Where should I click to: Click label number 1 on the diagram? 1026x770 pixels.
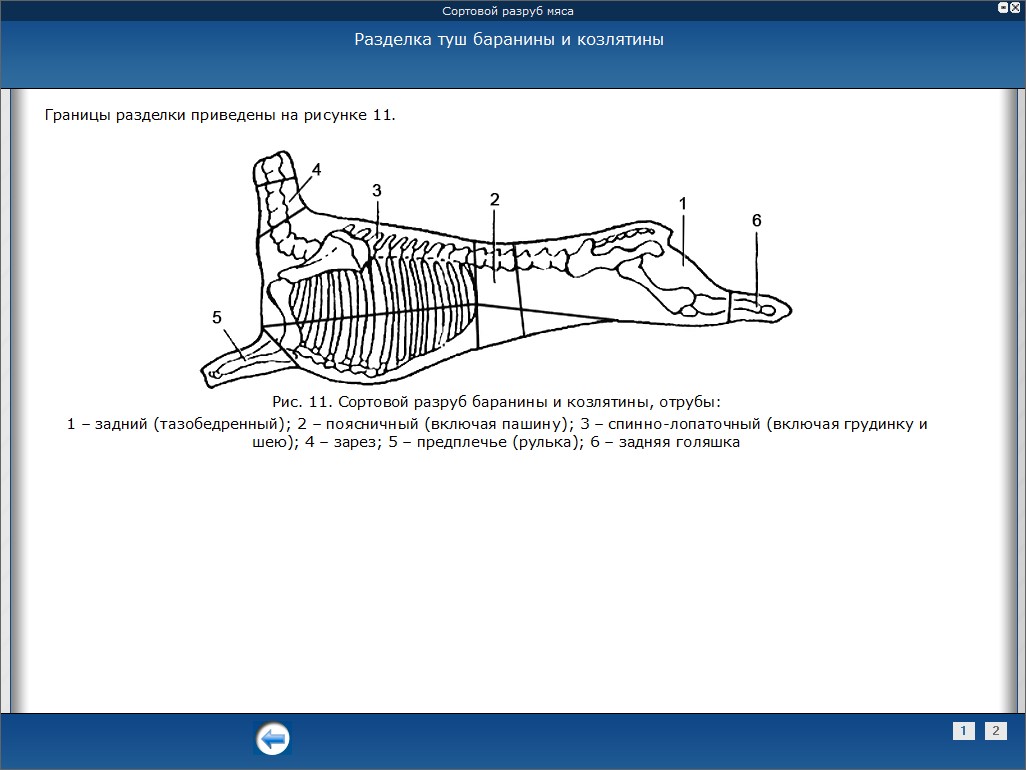(683, 204)
